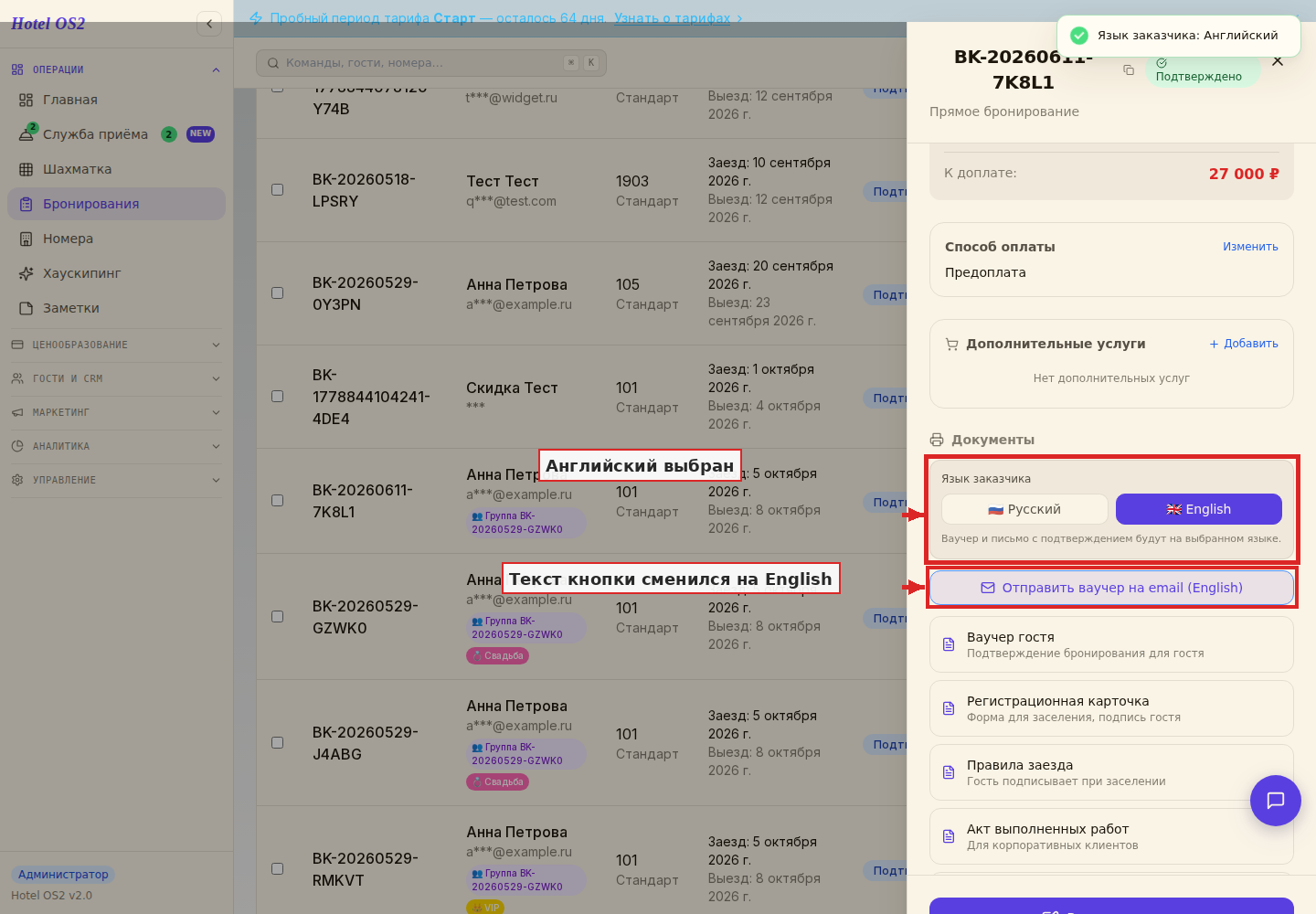Add extra service via Добавить link
This screenshot has width=1316, height=914.
(1244, 344)
